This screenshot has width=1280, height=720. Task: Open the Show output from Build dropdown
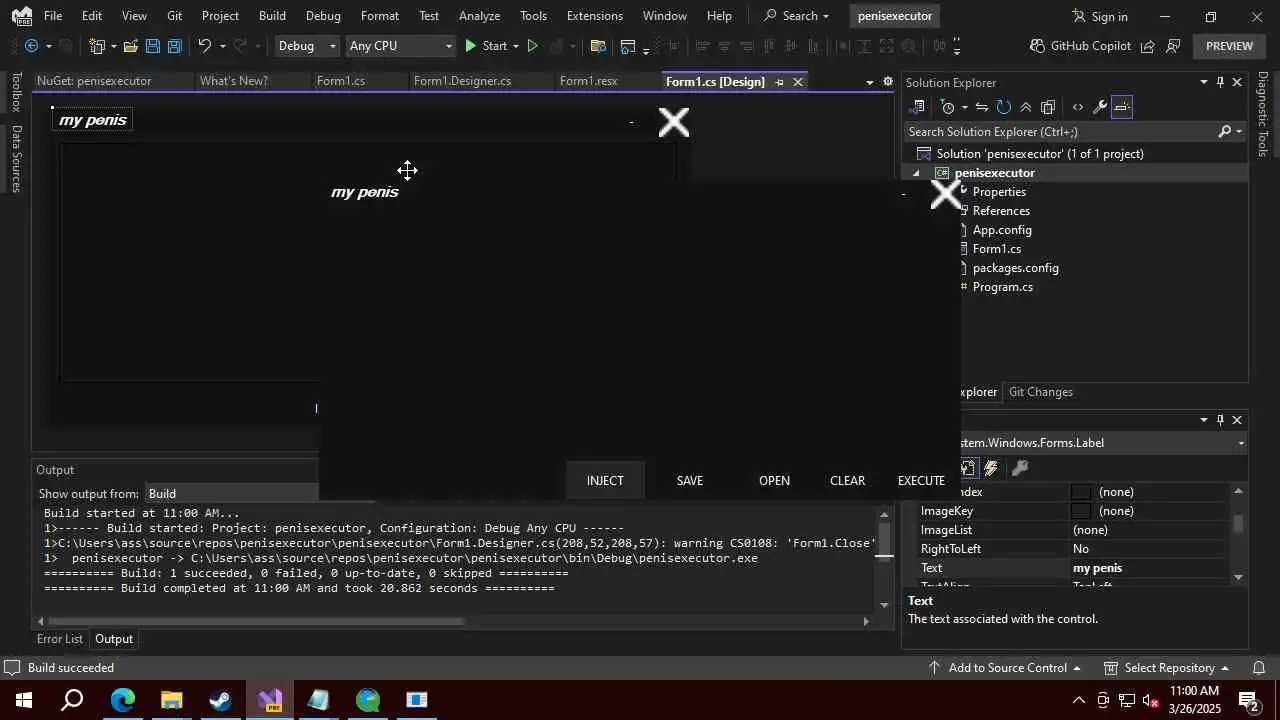click(232, 494)
